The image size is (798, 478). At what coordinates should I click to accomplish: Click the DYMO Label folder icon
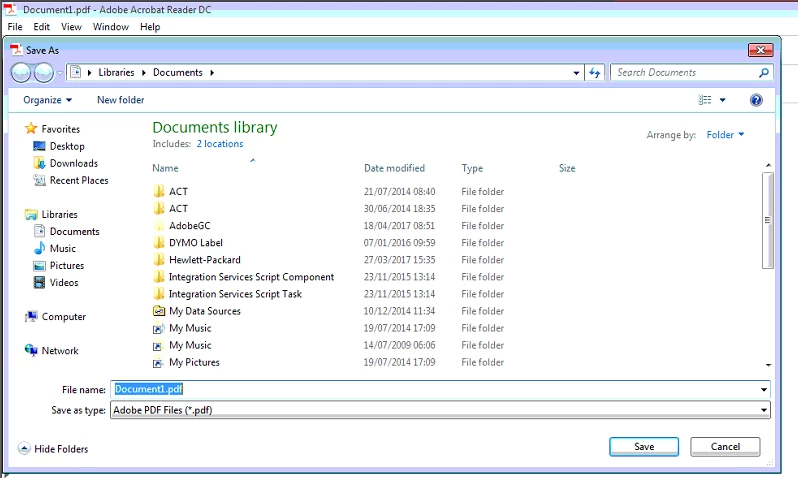pos(159,242)
